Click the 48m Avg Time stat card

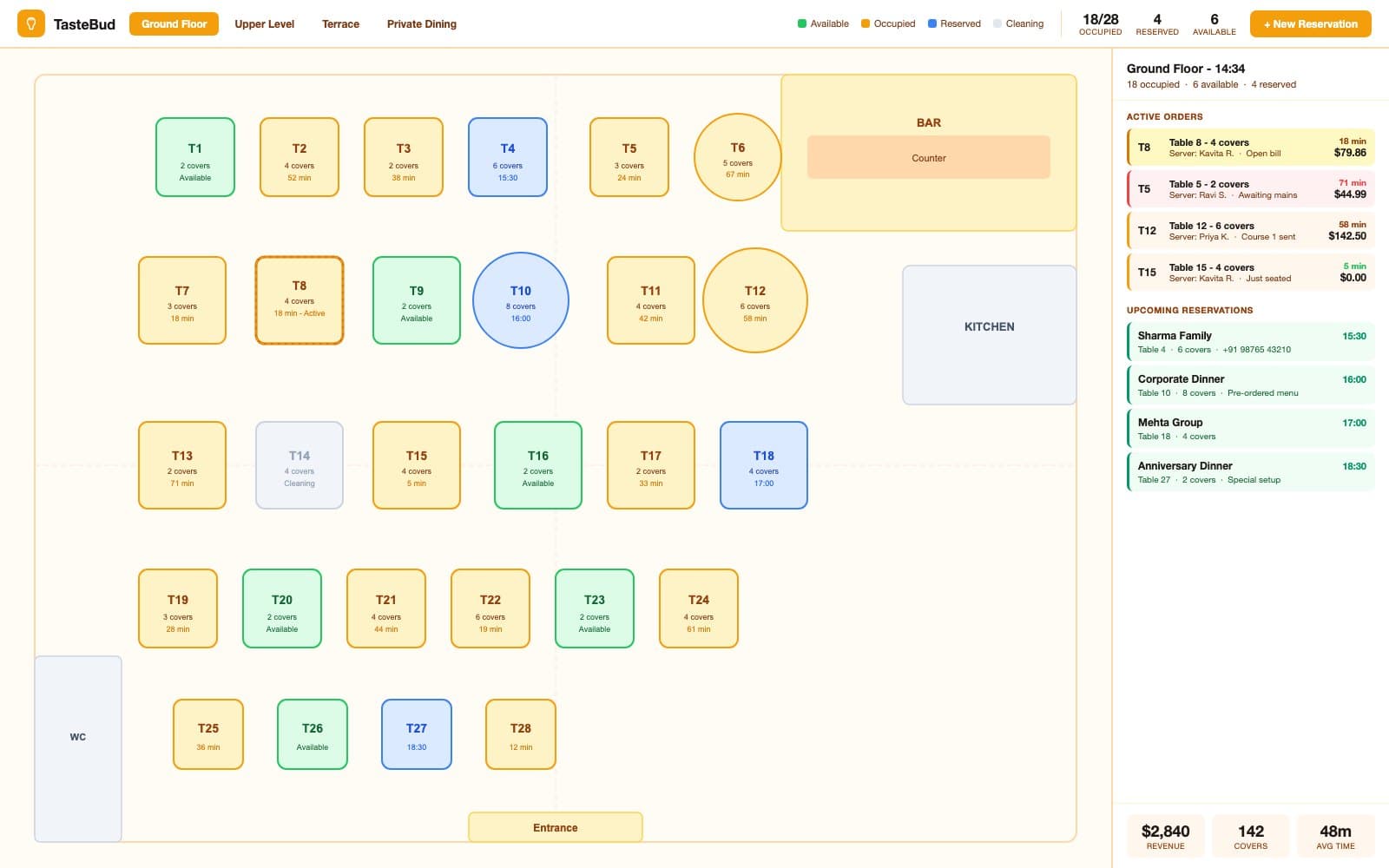[1335, 837]
